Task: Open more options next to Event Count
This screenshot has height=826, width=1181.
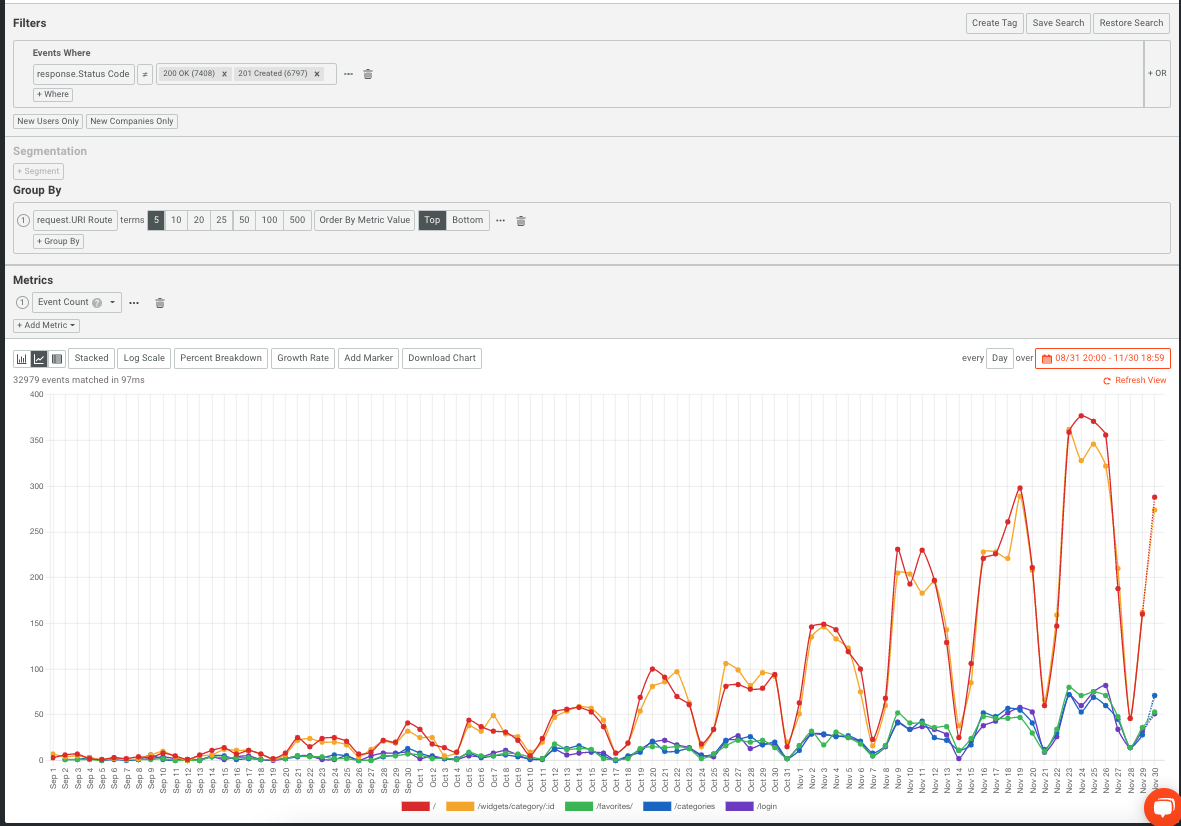Action: coord(134,302)
